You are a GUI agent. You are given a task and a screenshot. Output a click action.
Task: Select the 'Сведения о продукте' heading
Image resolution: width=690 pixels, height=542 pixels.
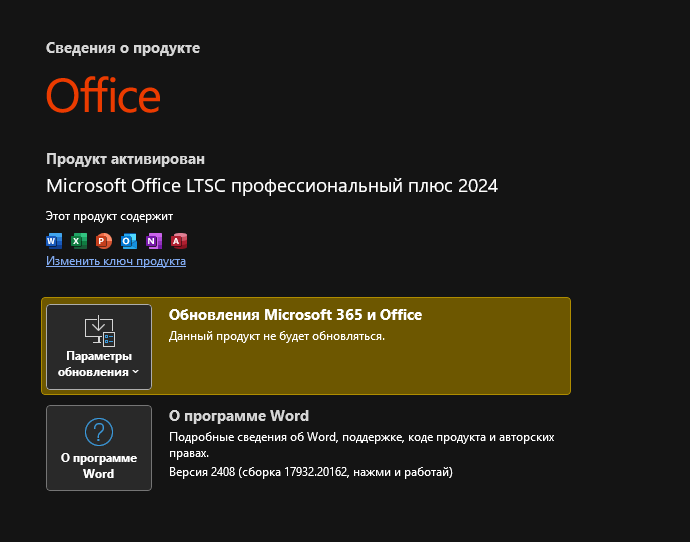pyautogui.click(x=123, y=48)
